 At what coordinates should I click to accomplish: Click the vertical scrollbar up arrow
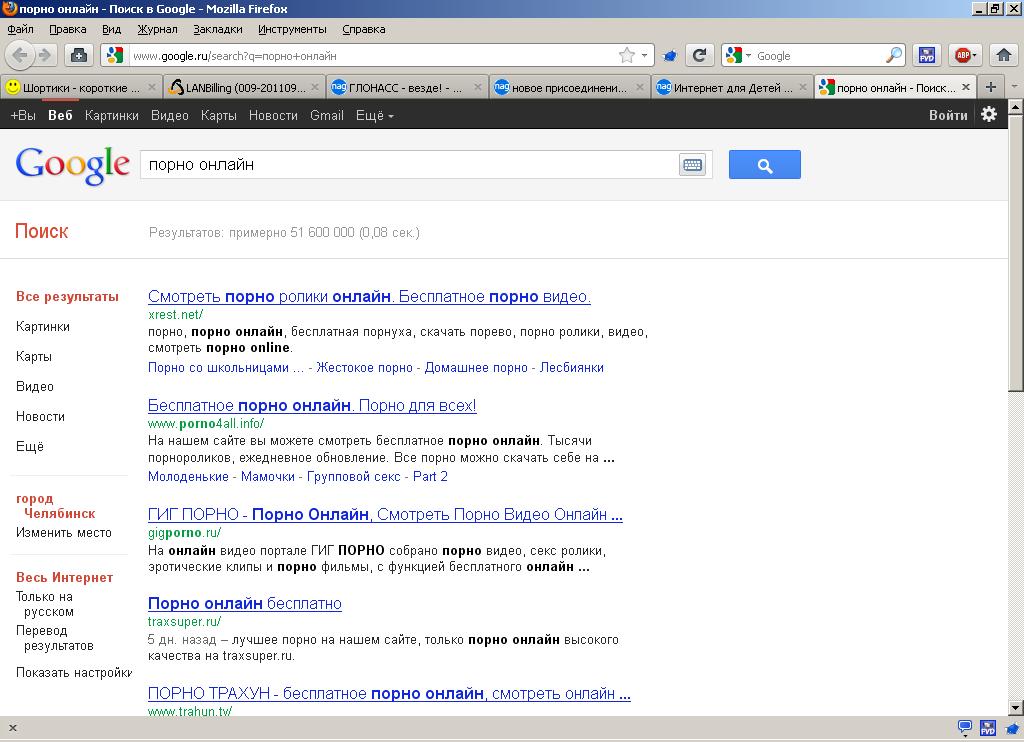click(x=1016, y=106)
